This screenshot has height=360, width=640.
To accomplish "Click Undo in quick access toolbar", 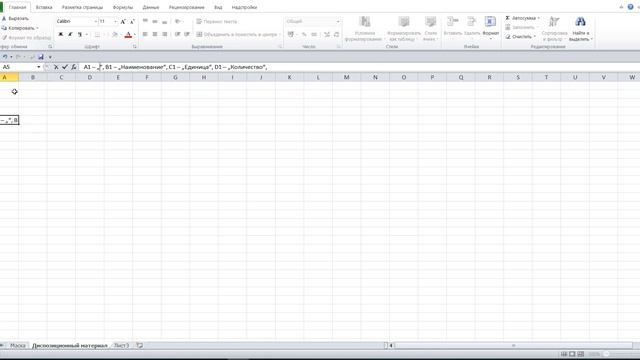I will point(5,57).
